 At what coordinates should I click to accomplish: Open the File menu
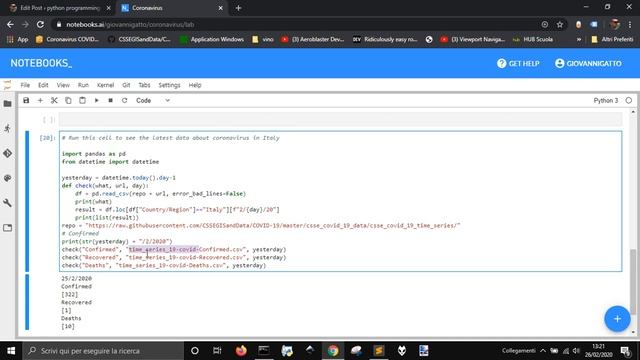25,85
